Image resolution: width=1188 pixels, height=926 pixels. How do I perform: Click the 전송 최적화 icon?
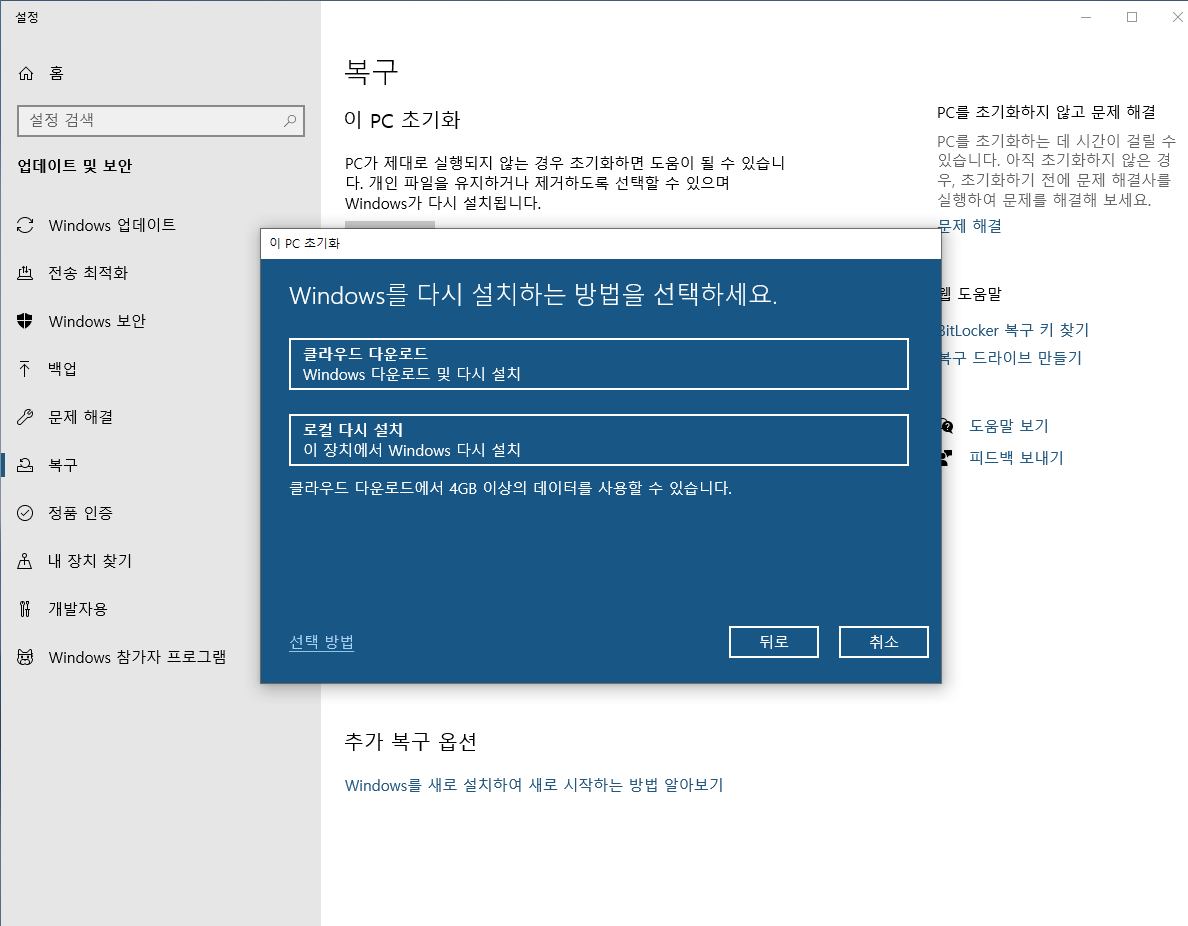tap(25, 273)
